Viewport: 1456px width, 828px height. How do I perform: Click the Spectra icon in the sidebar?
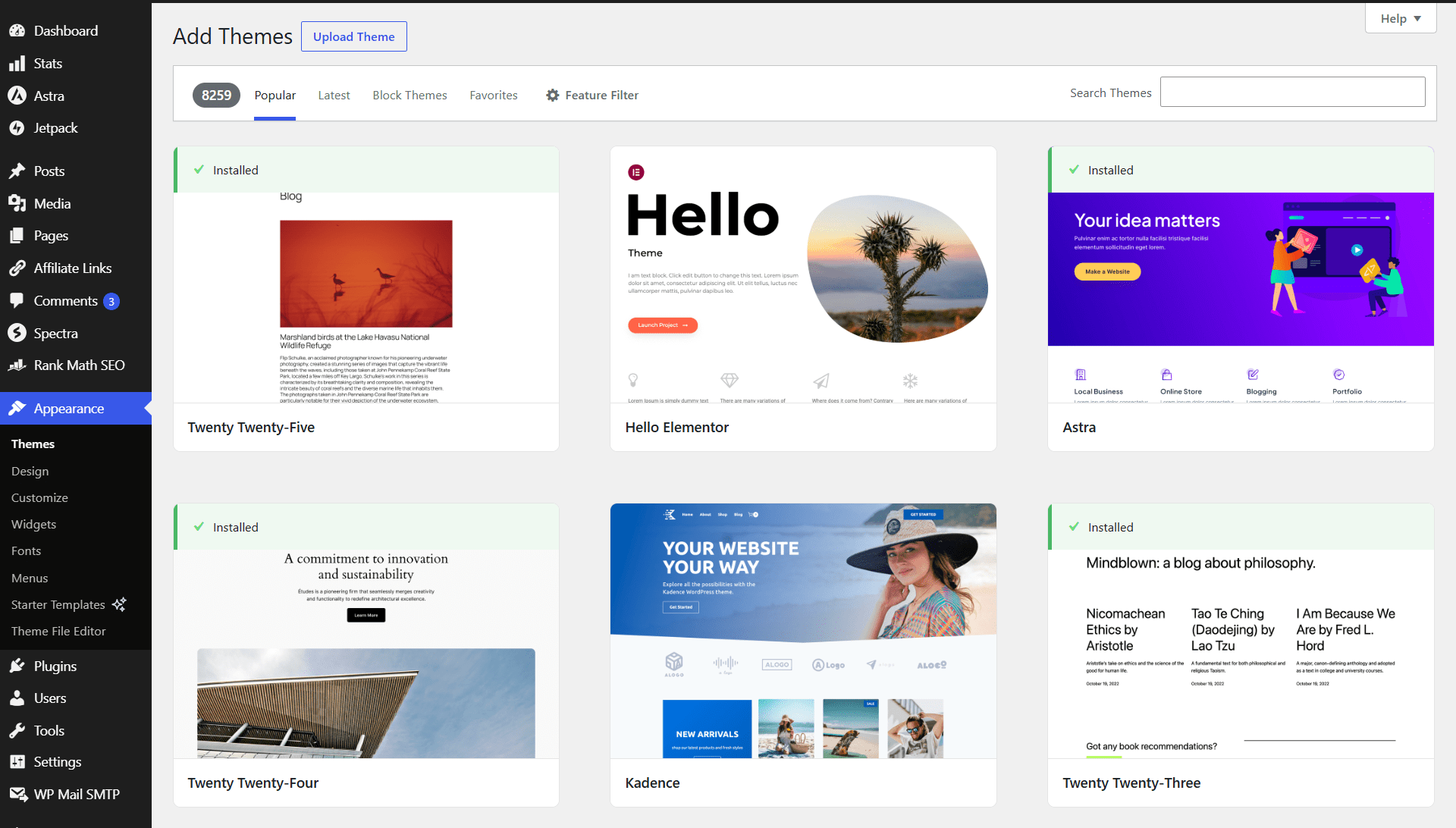point(17,333)
